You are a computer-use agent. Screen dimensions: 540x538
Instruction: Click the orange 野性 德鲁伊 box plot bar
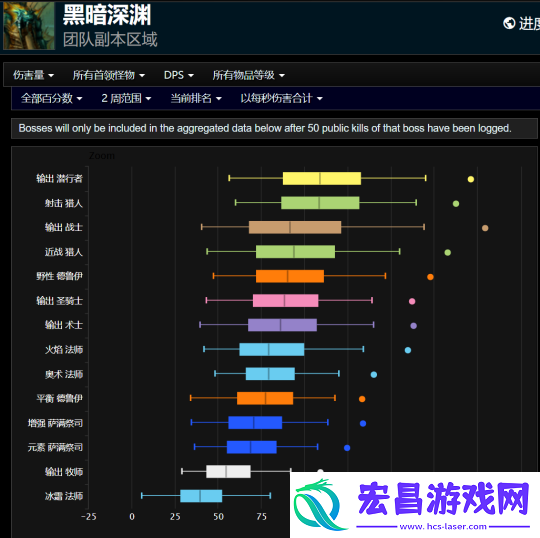(290, 276)
